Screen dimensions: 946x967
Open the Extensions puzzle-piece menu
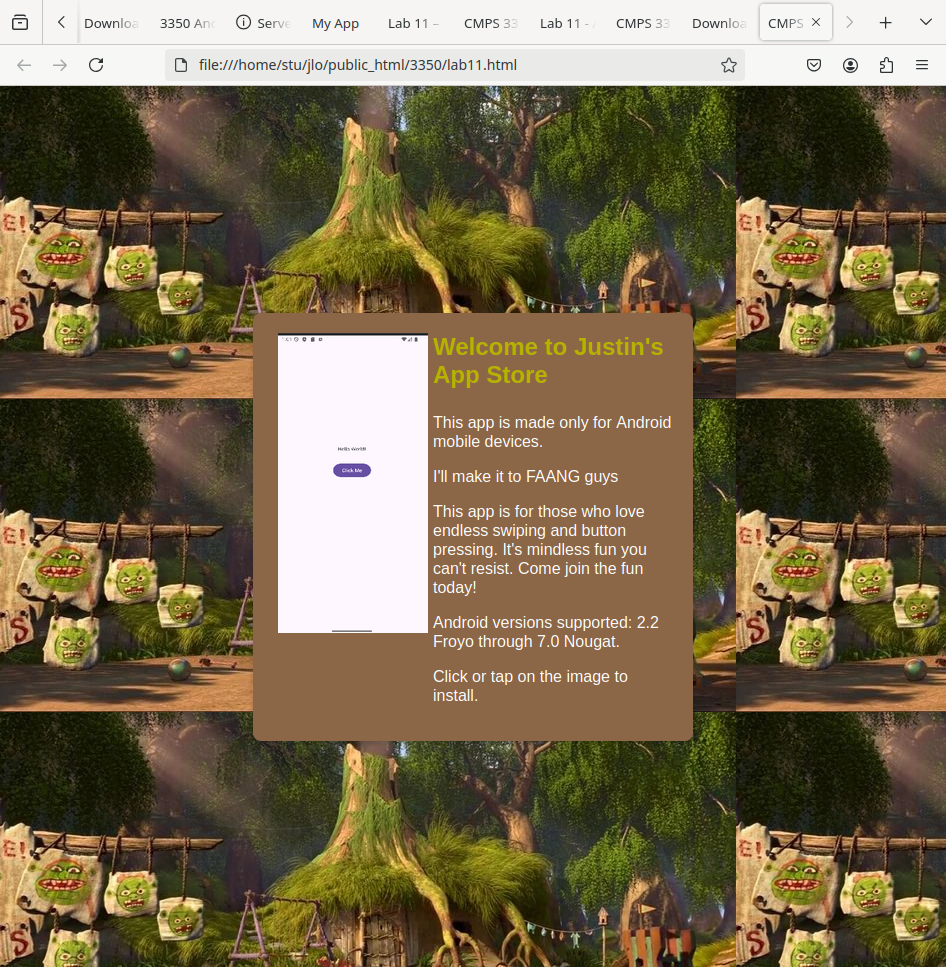[x=886, y=65]
